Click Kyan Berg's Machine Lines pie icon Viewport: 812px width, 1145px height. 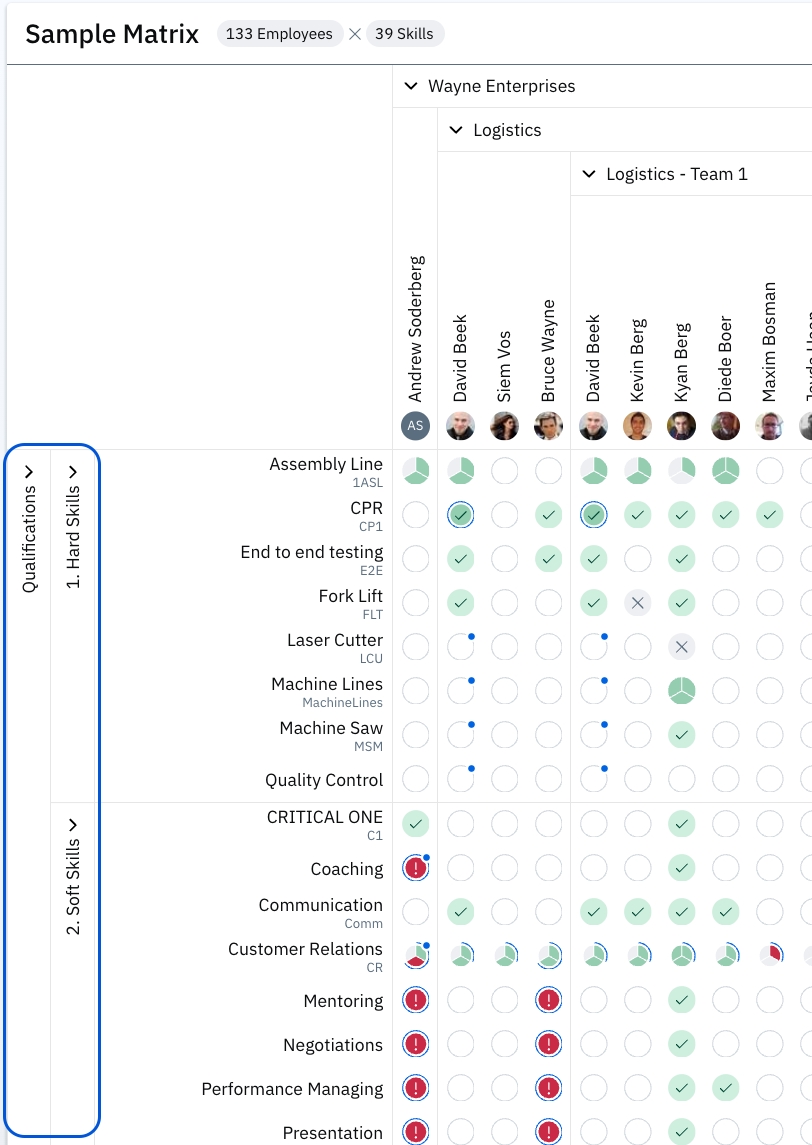pyautogui.click(x=681, y=691)
